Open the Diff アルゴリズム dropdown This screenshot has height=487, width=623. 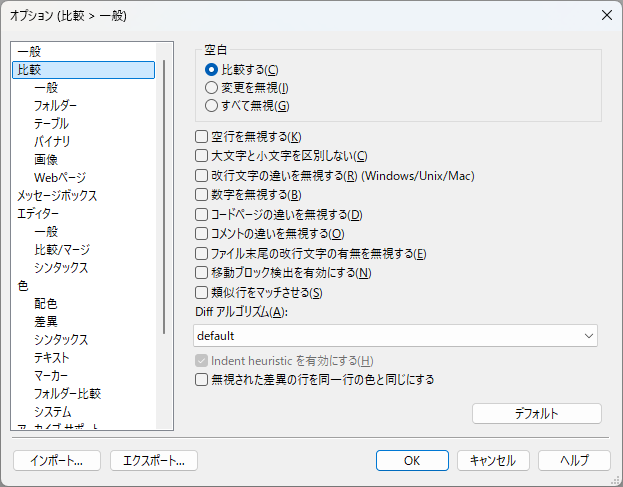pyautogui.click(x=396, y=336)
